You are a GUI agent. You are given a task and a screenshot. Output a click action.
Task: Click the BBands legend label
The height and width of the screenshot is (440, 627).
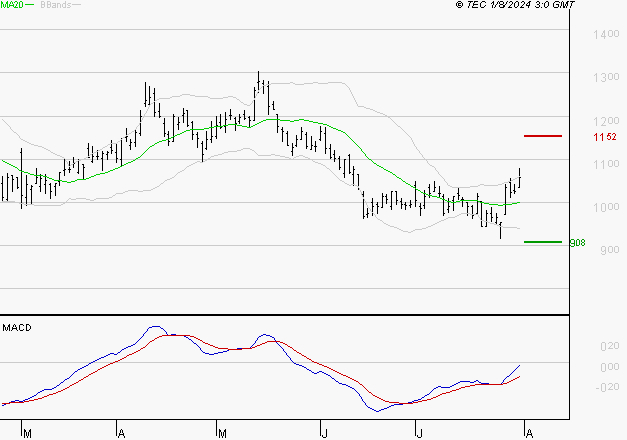point(56,5)
